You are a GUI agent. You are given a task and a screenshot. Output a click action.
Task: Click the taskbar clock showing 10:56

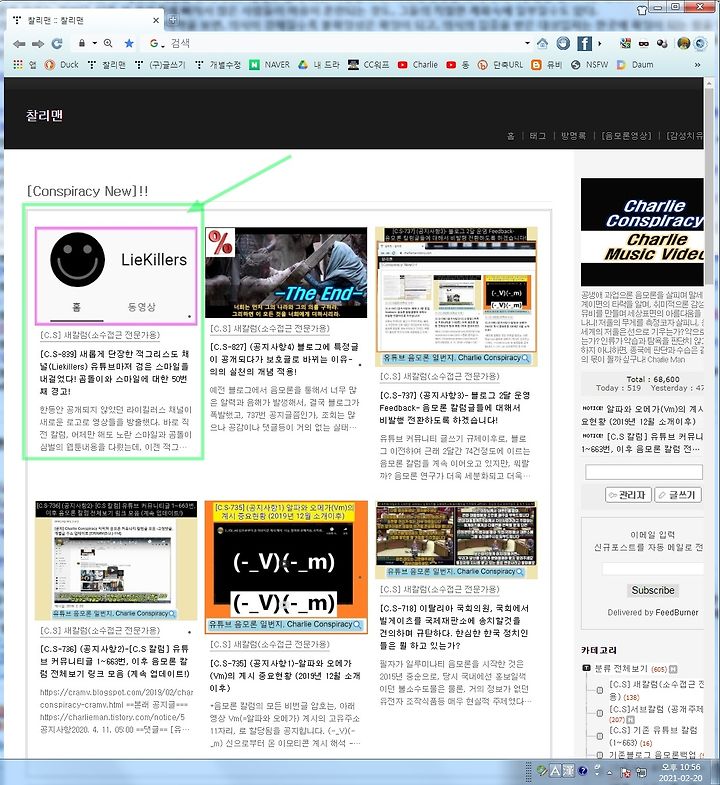coord(680,772)
